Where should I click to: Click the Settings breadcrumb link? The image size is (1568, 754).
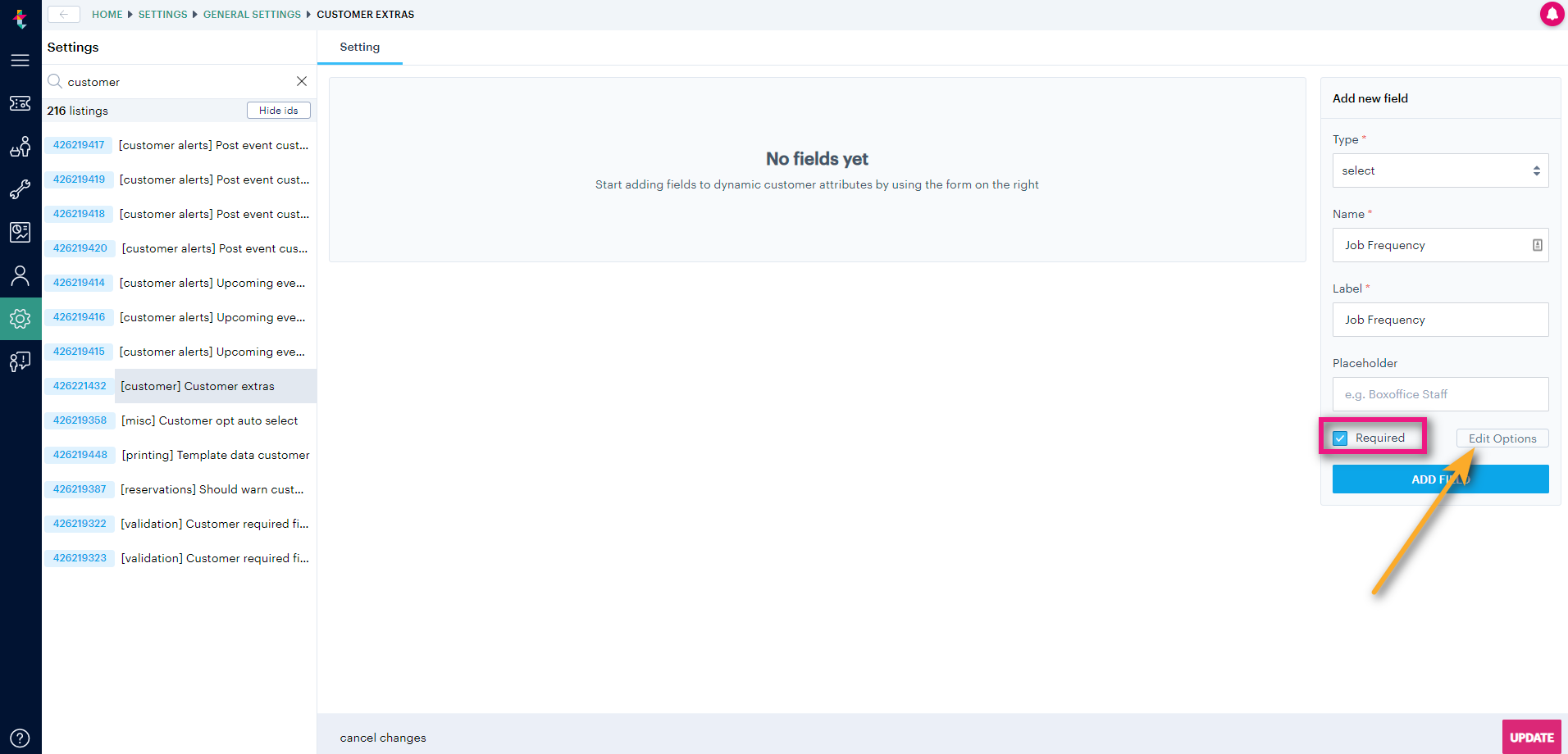click(162, 15)
